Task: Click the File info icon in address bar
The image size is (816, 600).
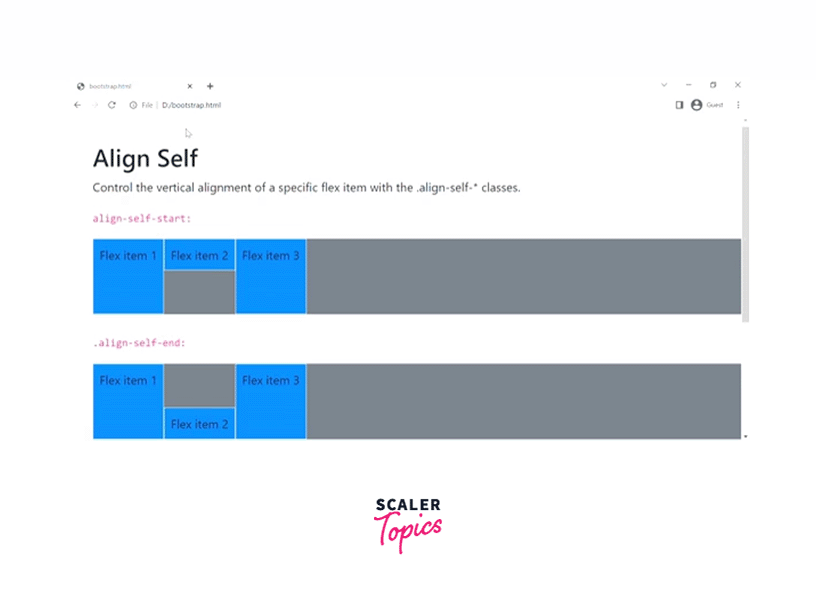Action: coord(133,105)
